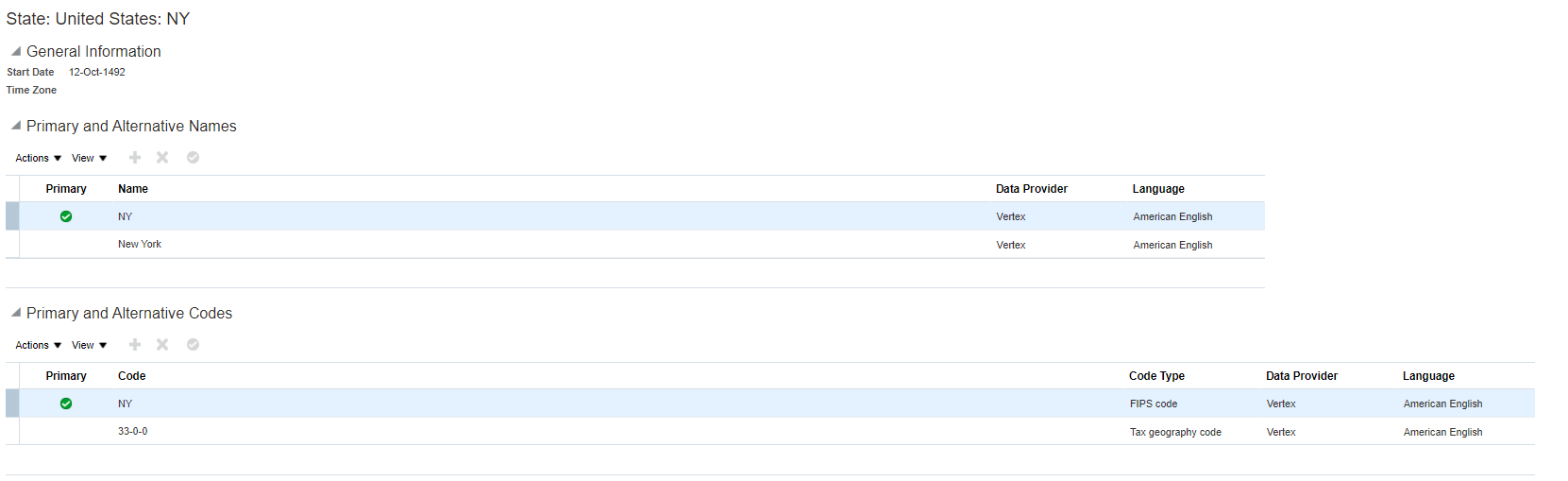Click Start Date value 12-Oct-1492
The image size is (1568, 481).
[97, 72]
